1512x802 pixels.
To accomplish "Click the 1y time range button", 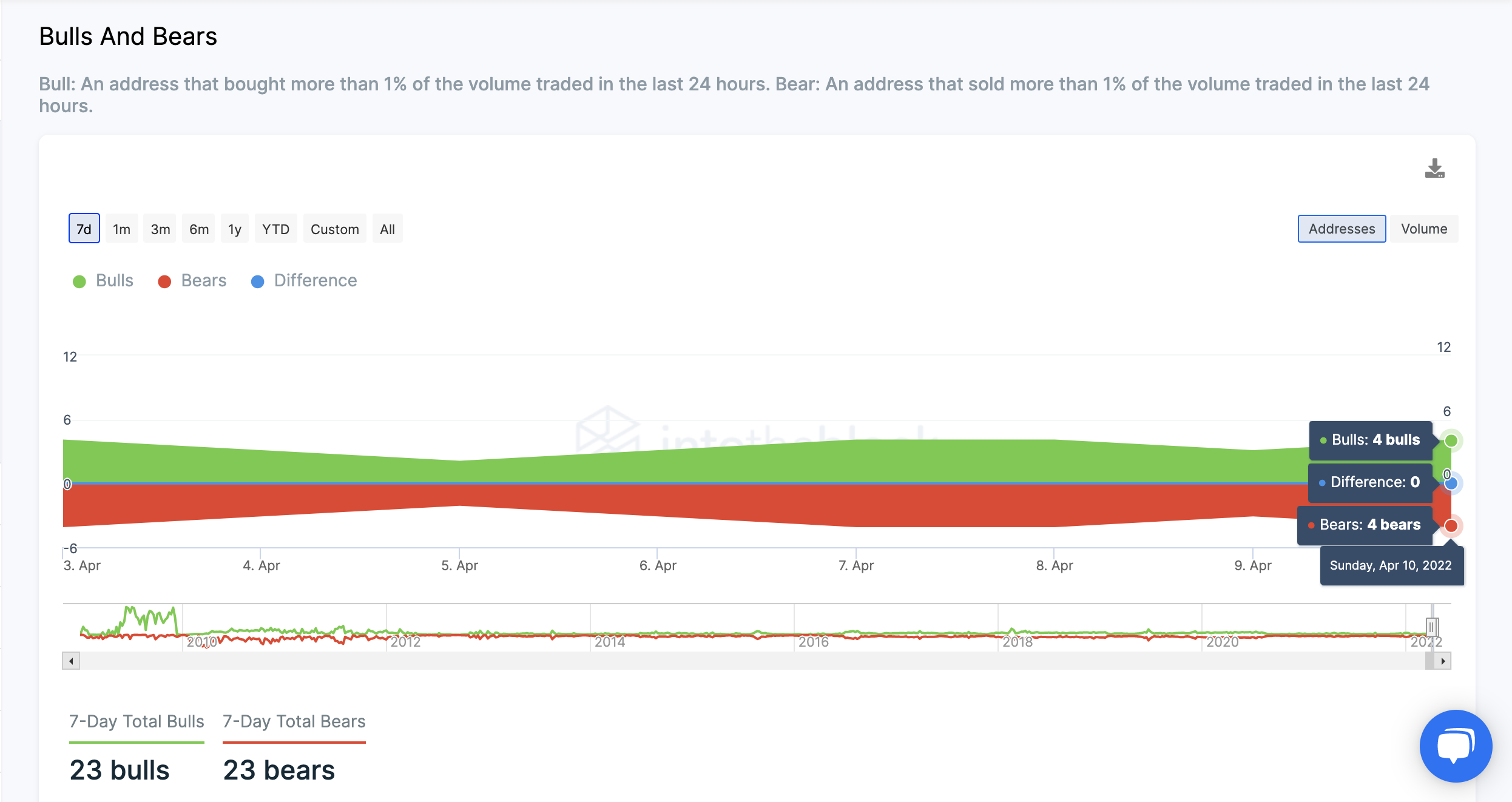I will [233, 229].
